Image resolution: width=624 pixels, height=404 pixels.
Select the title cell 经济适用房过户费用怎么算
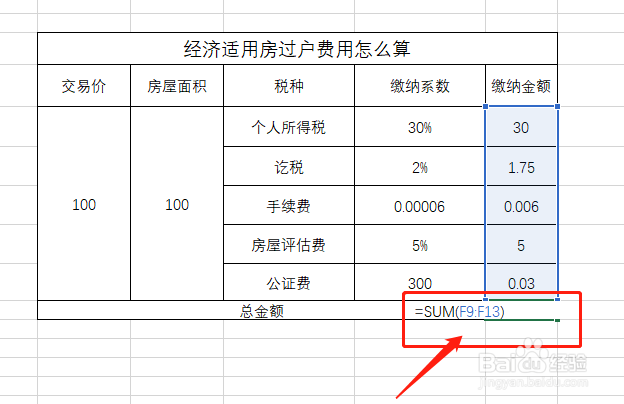pos(297,49)
